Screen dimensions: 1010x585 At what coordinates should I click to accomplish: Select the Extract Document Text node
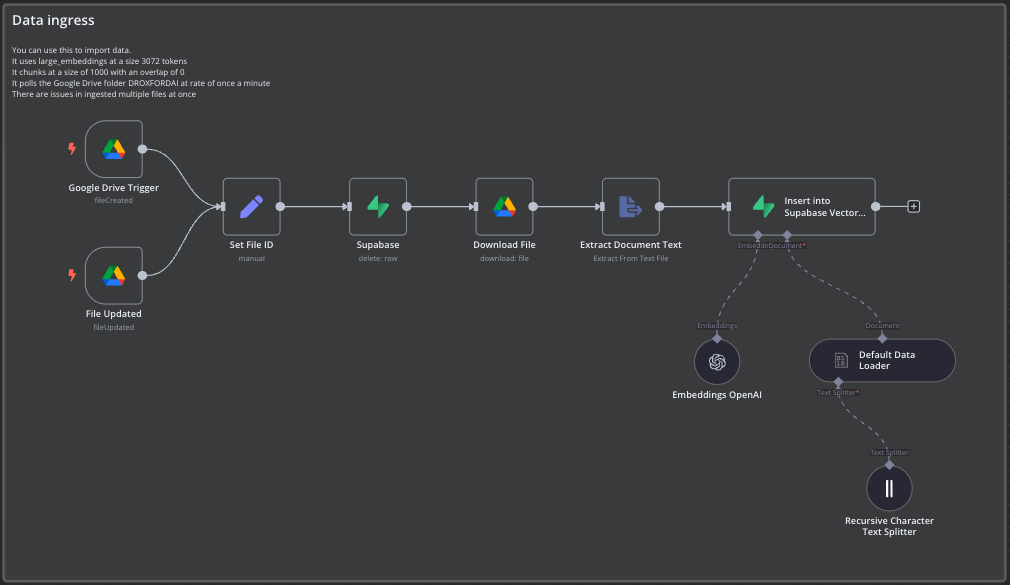tap(631, 206)
